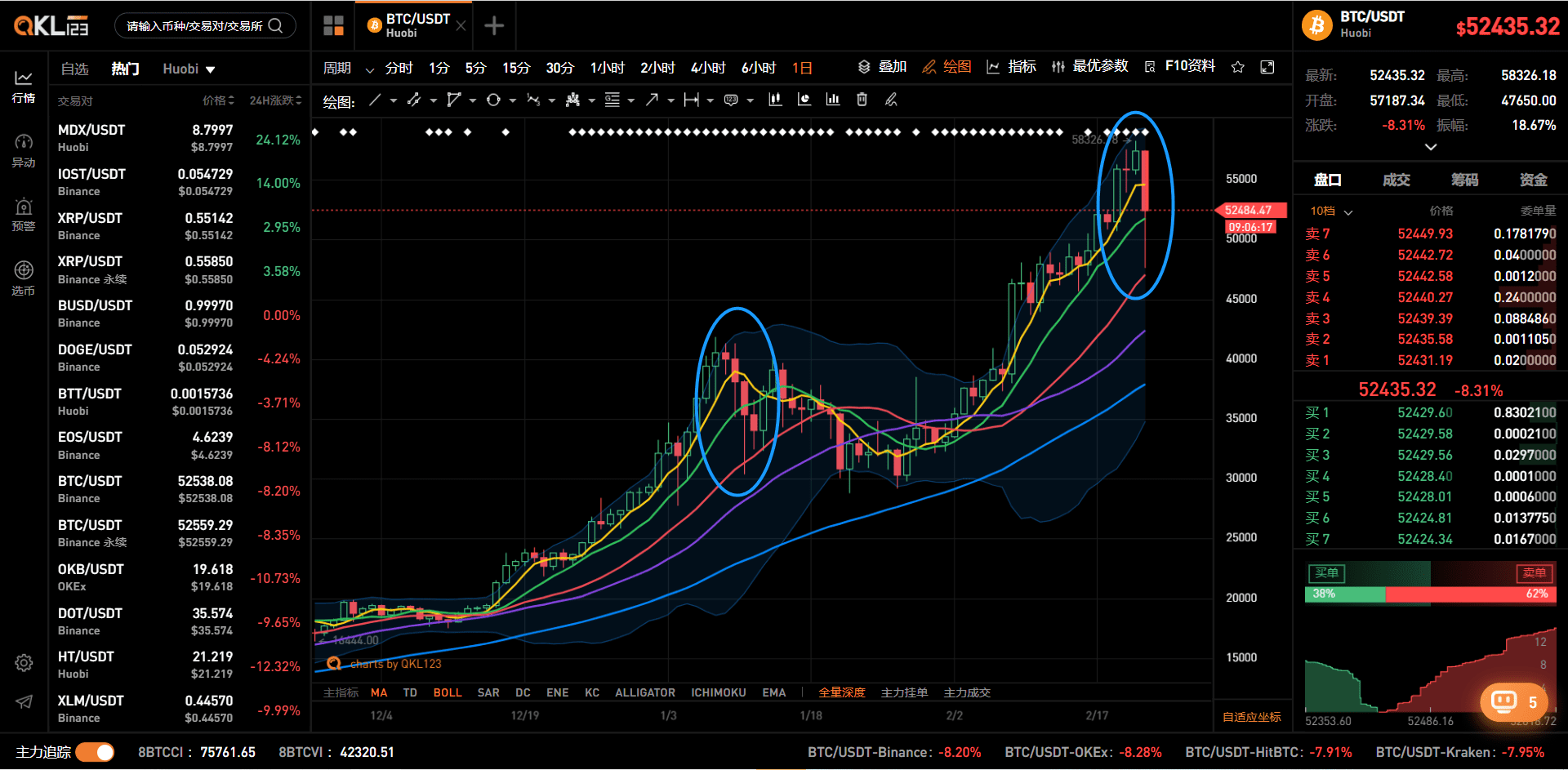This screenshot has height=770, width=1568.
Task: Open the Fibonacci tool dropdown arrow
Action: click(631, 100)
